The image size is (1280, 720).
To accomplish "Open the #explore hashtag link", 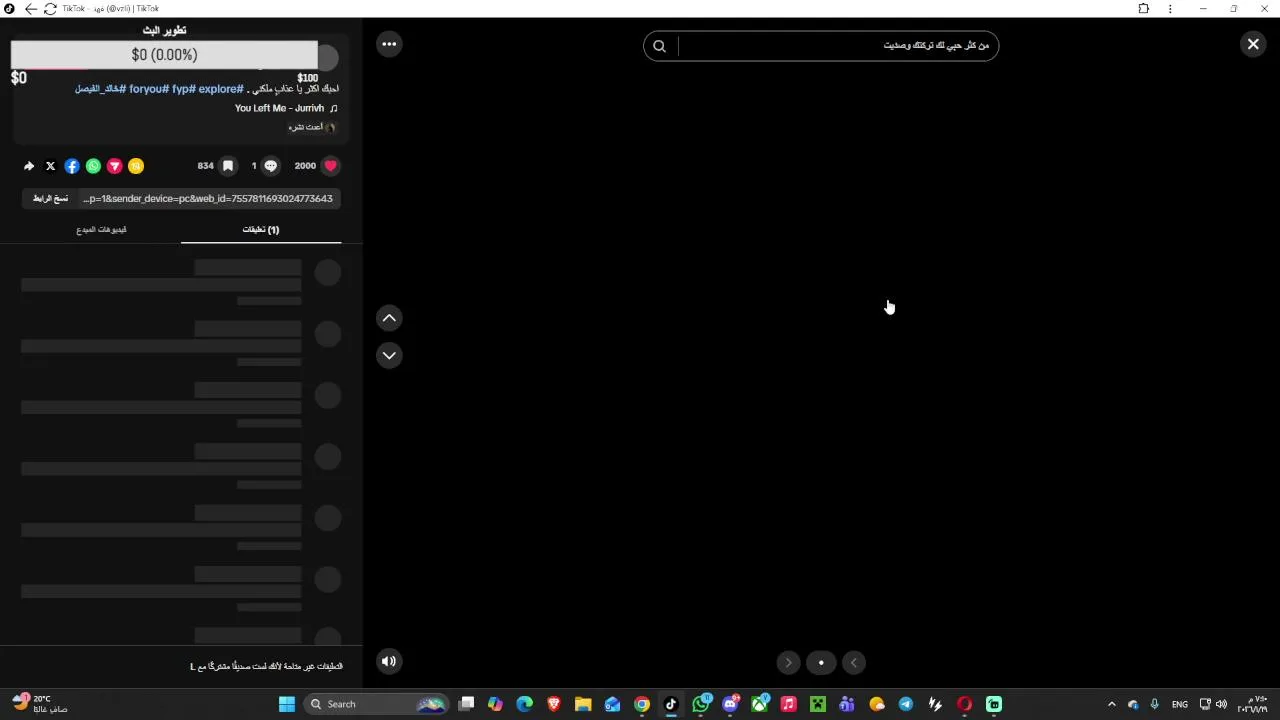I will (221, 89).
